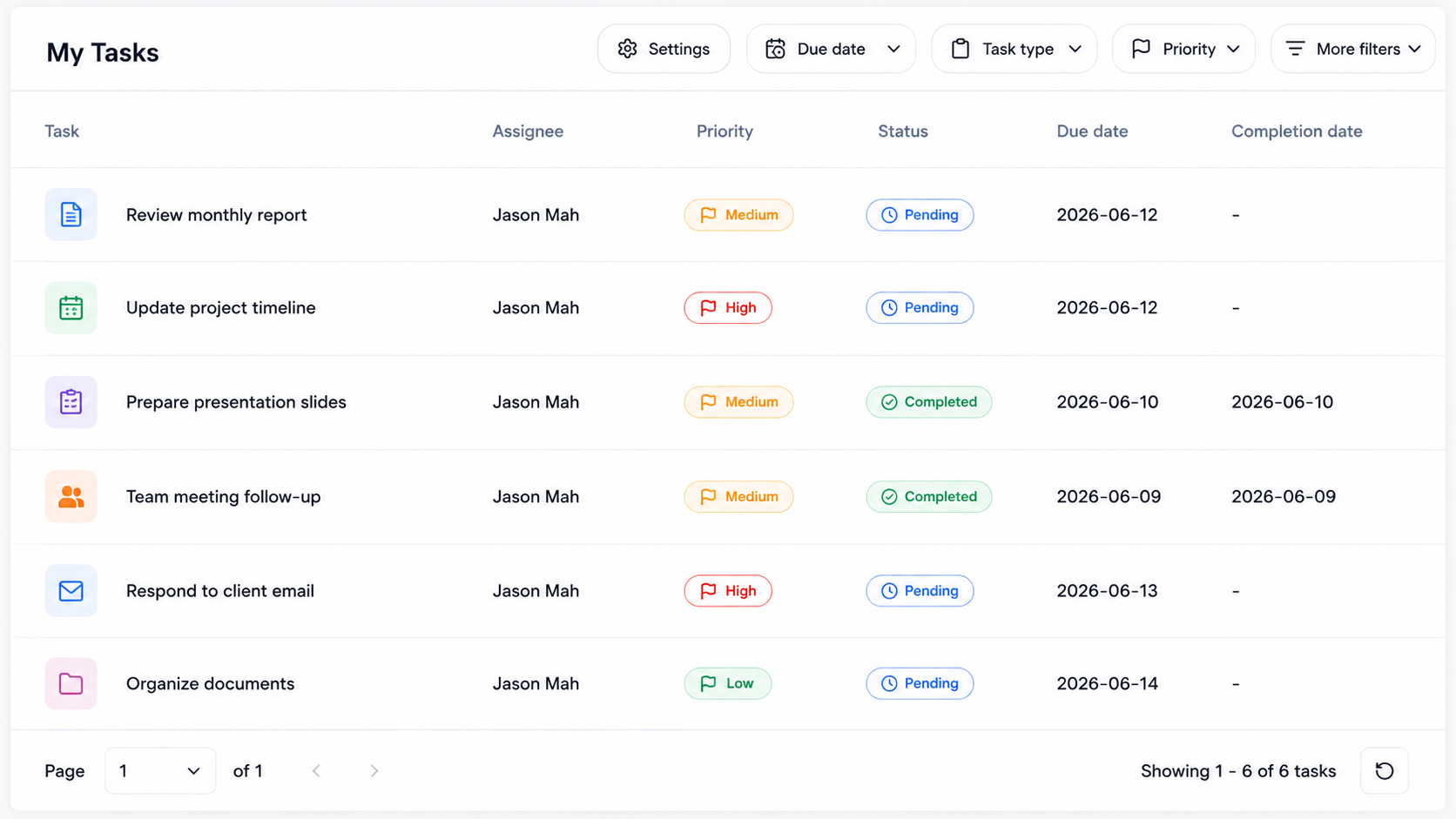The height and width of the screenshot is (819, 1456).
Task: Open Settings with the gear button
Action: pyautogui.click(x=664, y=49)
